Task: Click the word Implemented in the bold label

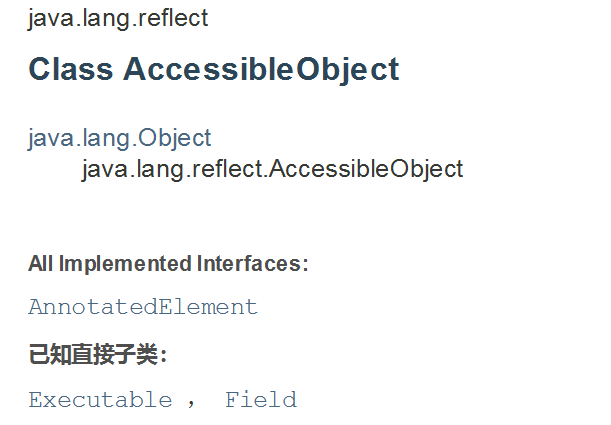Action: pyautogui.click(x=125, y=264)
